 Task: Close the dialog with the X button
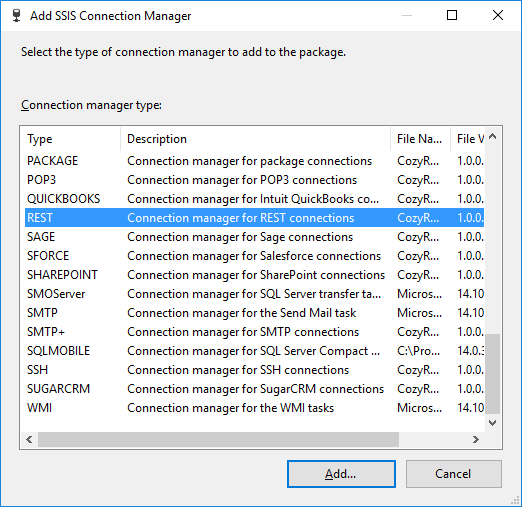[x=498, y=15]
